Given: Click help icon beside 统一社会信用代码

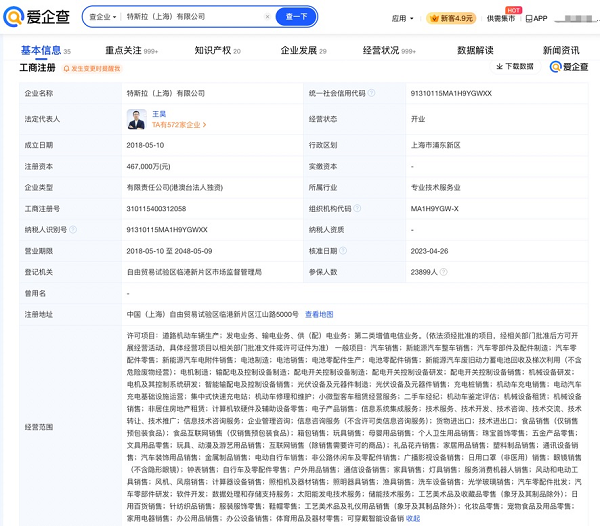Looking at the screenshot, I should (371, 93).
